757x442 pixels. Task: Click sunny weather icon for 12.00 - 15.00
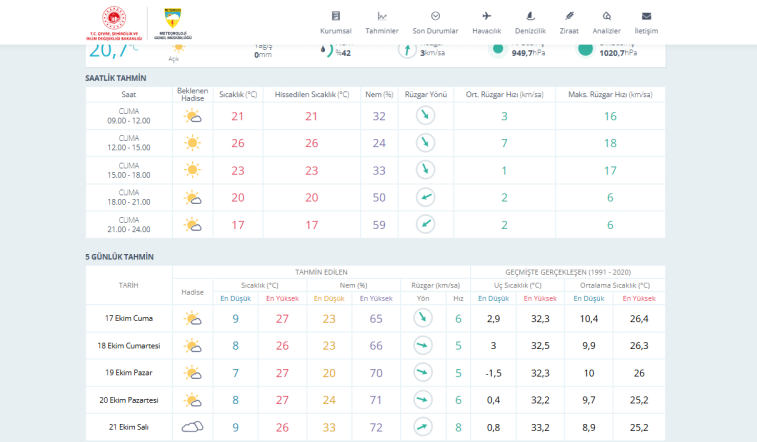point(192,143)
